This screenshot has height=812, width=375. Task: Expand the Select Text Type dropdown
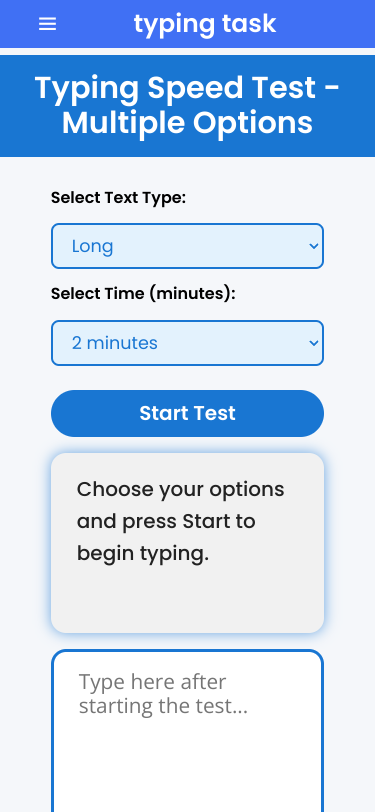pos(188,246)
